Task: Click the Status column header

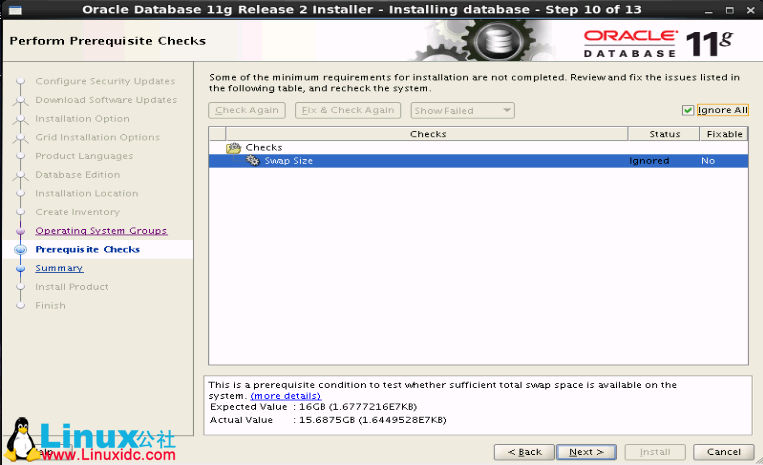Action: coord(664,134)
